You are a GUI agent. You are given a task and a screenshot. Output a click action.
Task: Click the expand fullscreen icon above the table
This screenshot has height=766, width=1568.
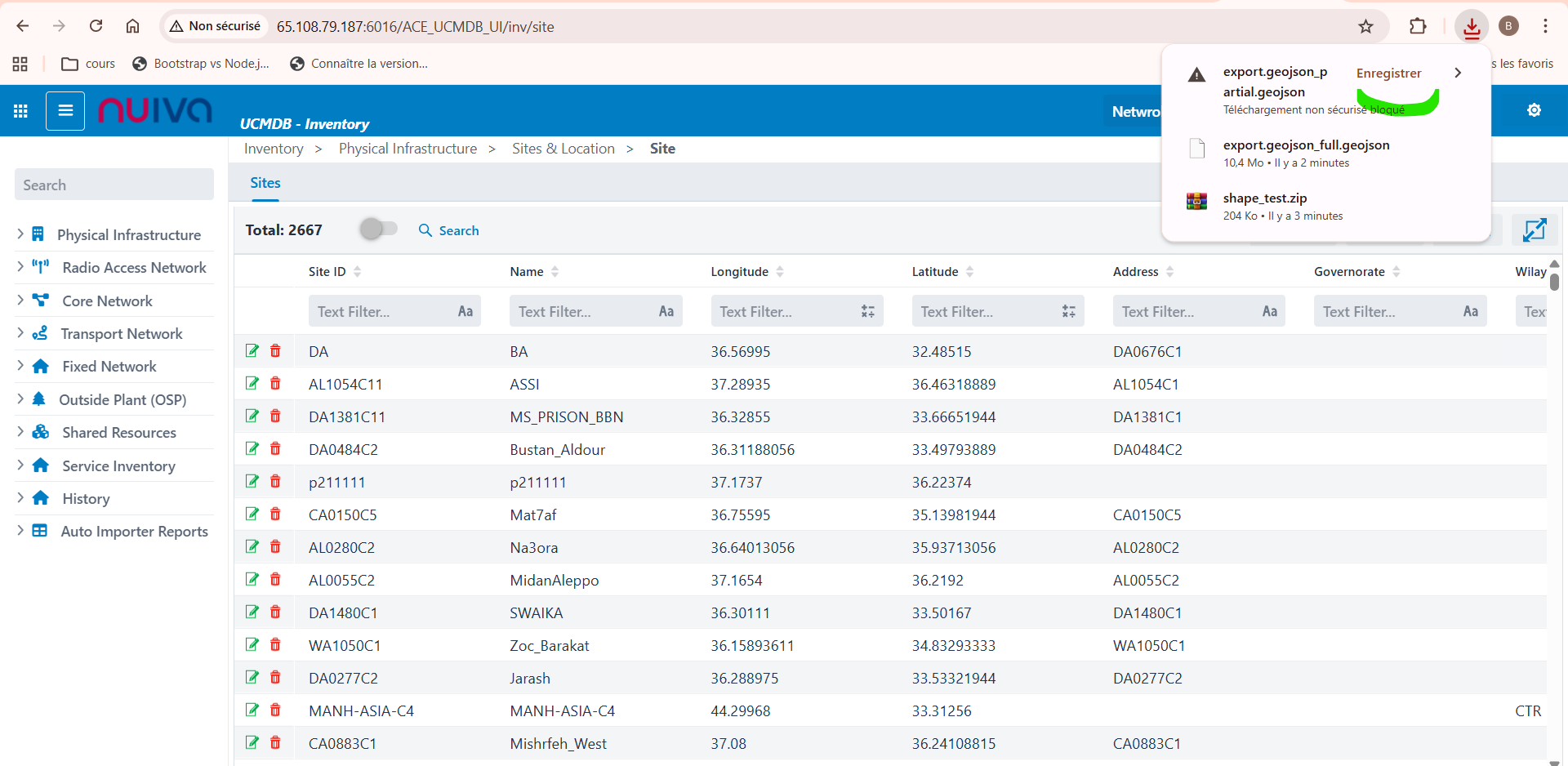(1534, 230)
